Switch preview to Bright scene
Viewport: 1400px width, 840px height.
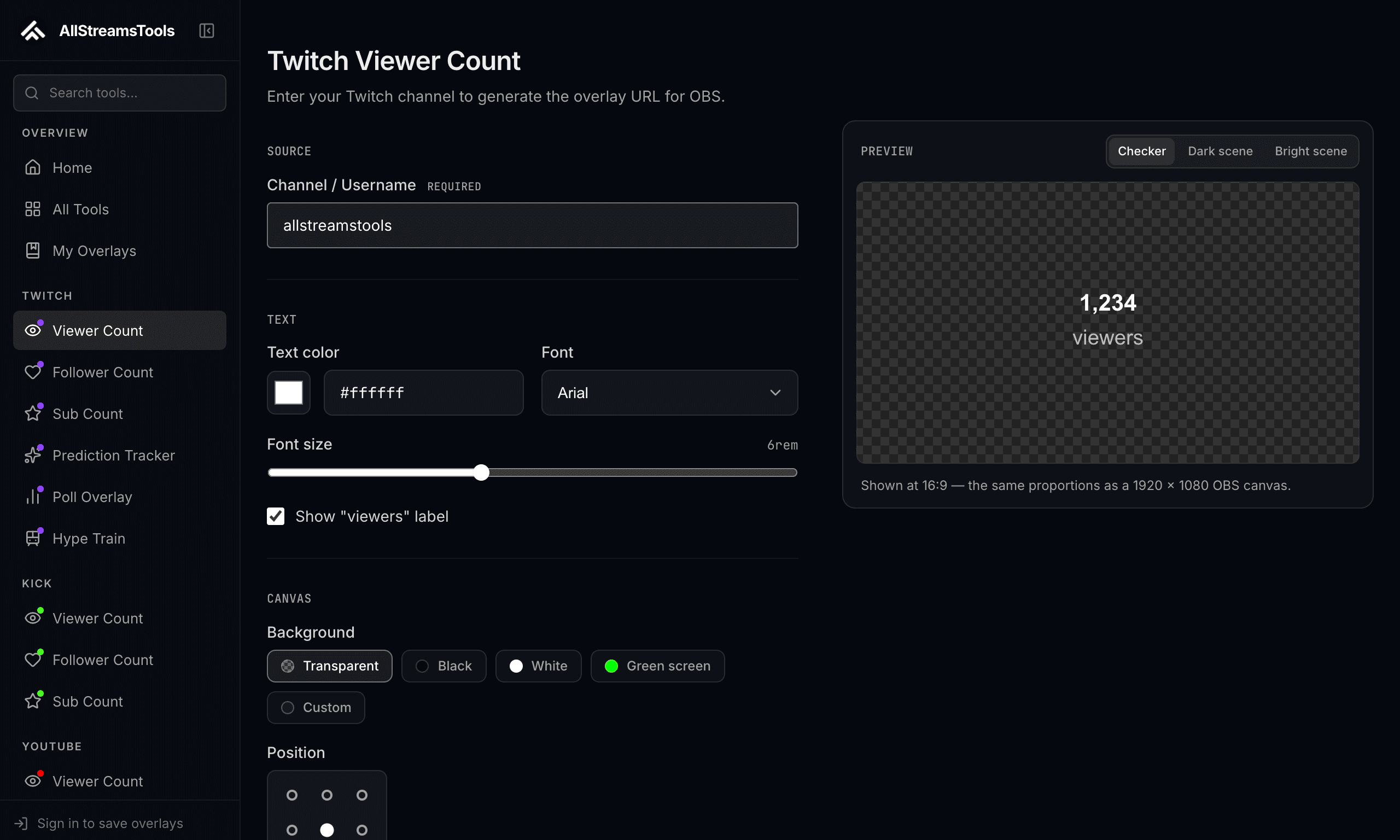[1310, 151]
